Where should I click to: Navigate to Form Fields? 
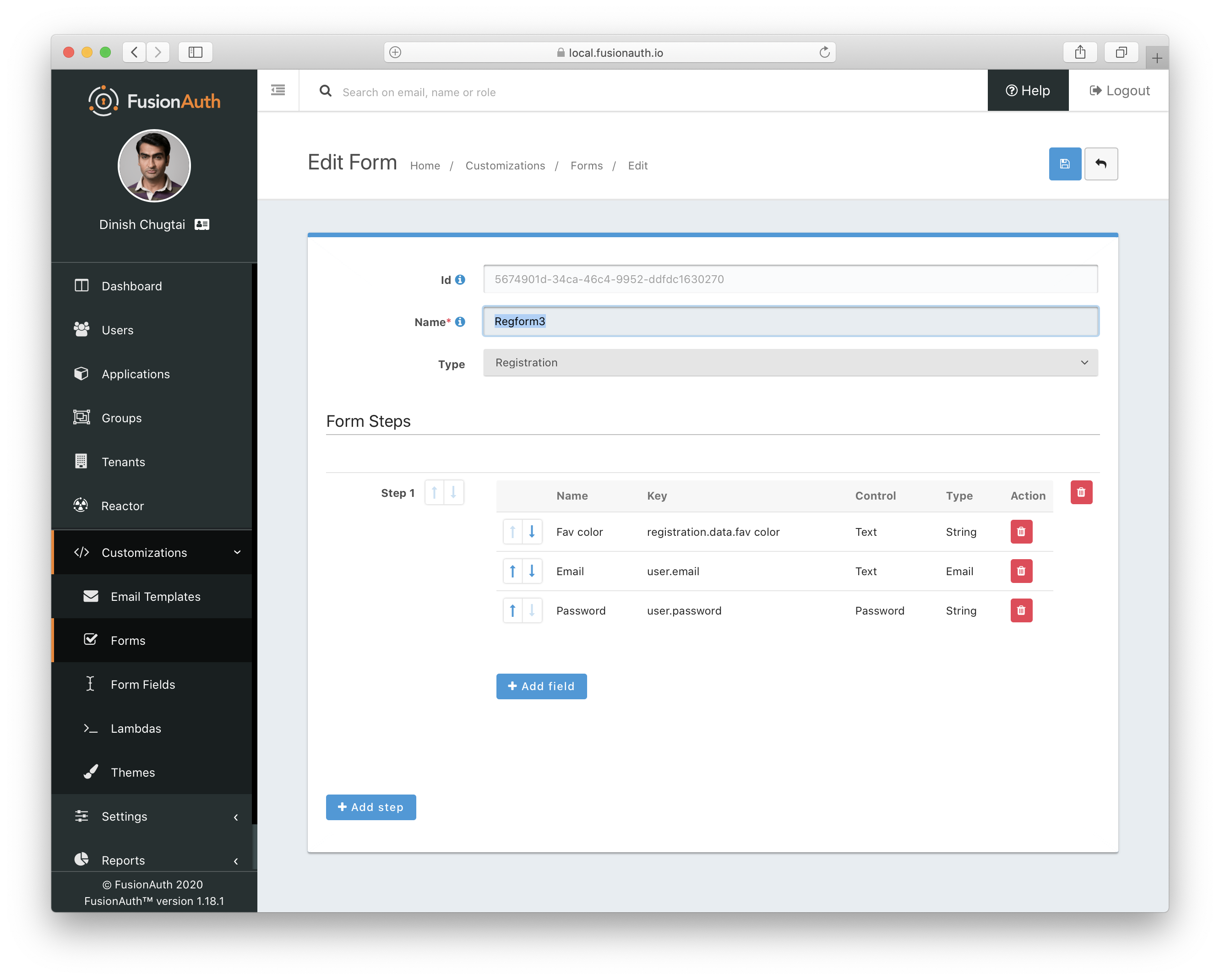143,684
